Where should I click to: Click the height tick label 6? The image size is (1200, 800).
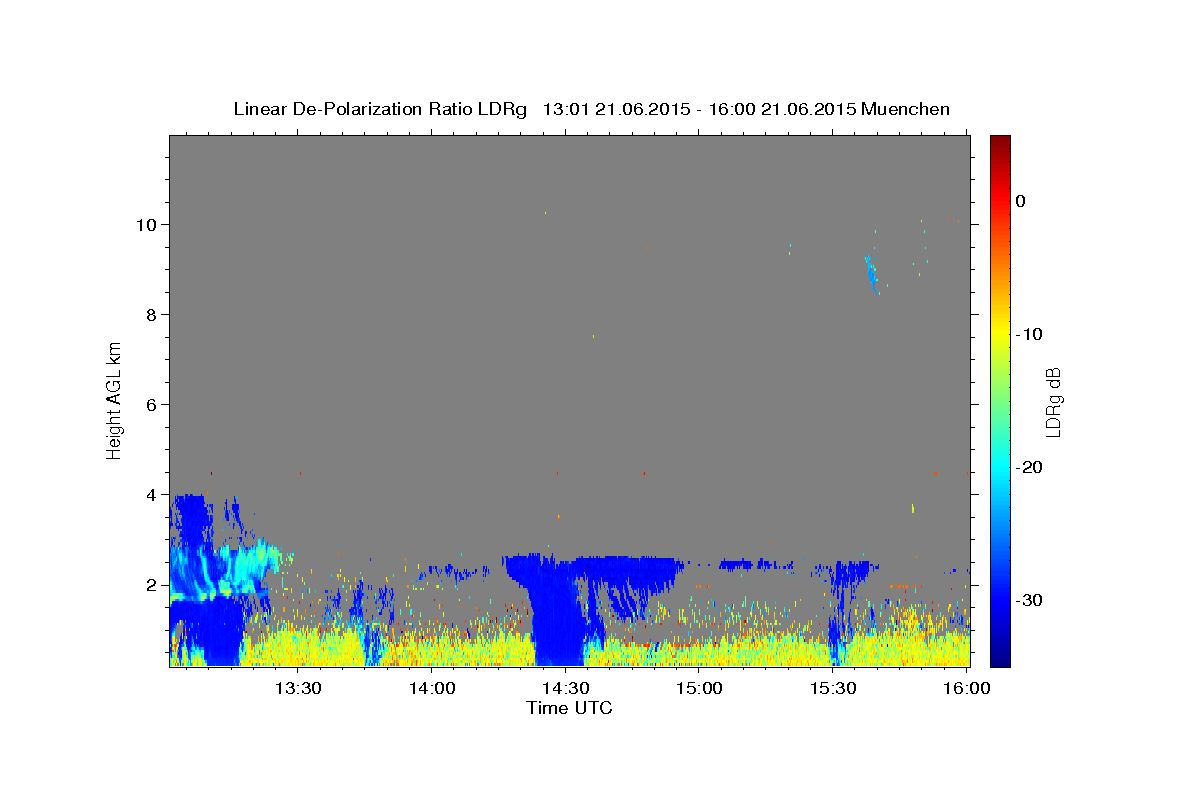coord(151,404)
